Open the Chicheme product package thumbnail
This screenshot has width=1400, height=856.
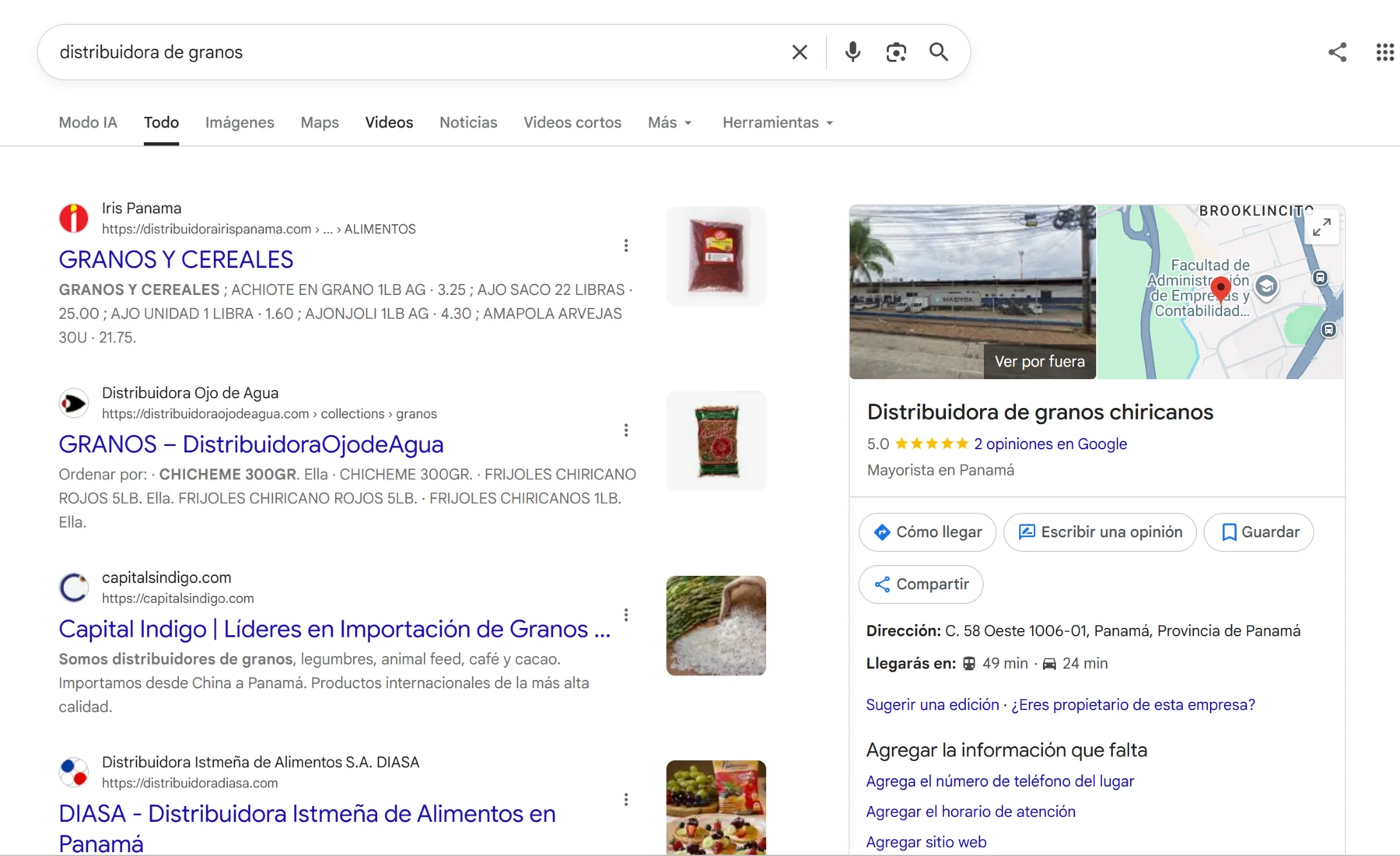pyautogui.click(x=716, y=440)
